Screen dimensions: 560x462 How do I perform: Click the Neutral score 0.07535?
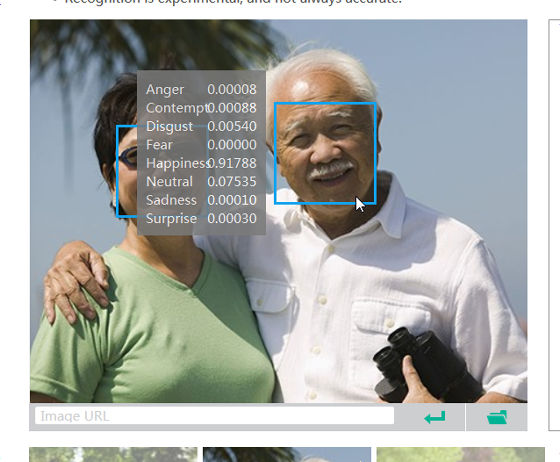point(232,181)
